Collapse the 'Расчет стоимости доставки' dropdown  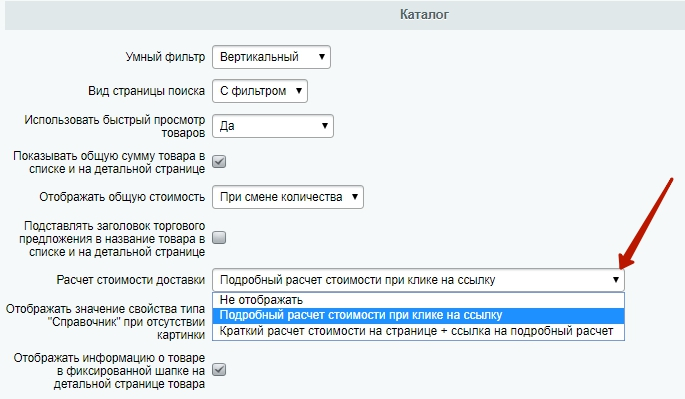point(419,280)
